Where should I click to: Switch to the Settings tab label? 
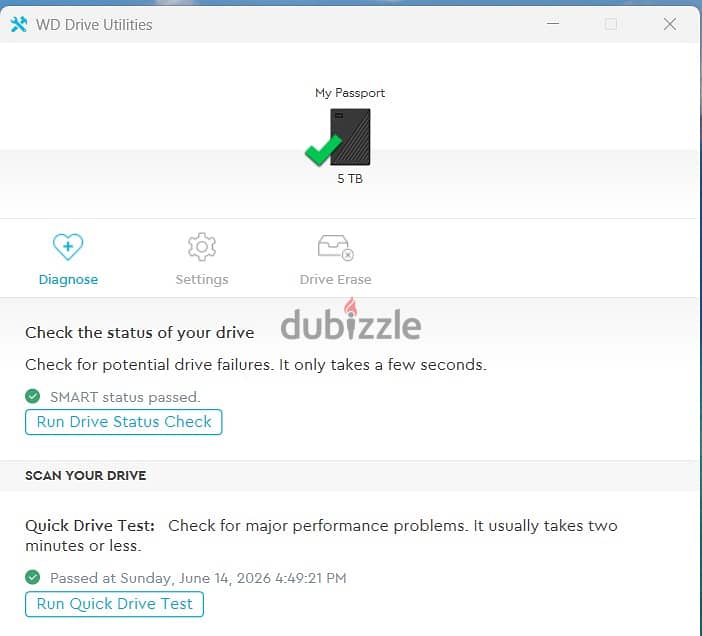202,279
